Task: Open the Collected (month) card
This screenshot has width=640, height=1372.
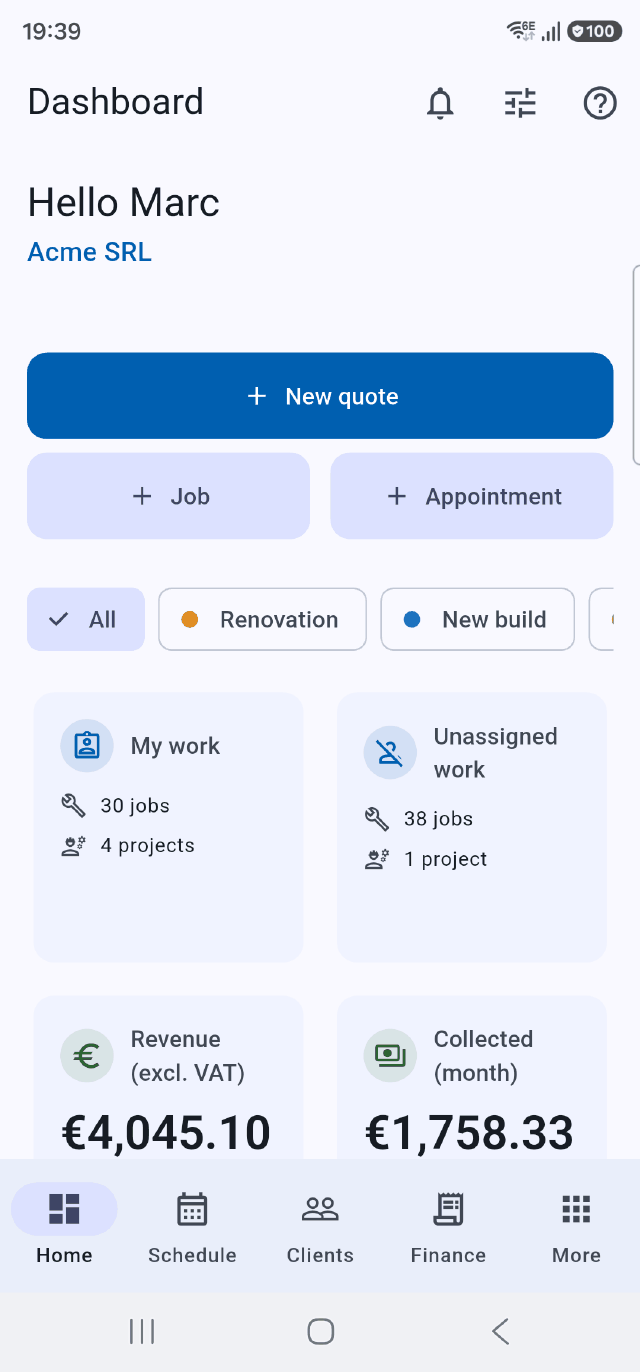Action: click(x=472, y=1077)
